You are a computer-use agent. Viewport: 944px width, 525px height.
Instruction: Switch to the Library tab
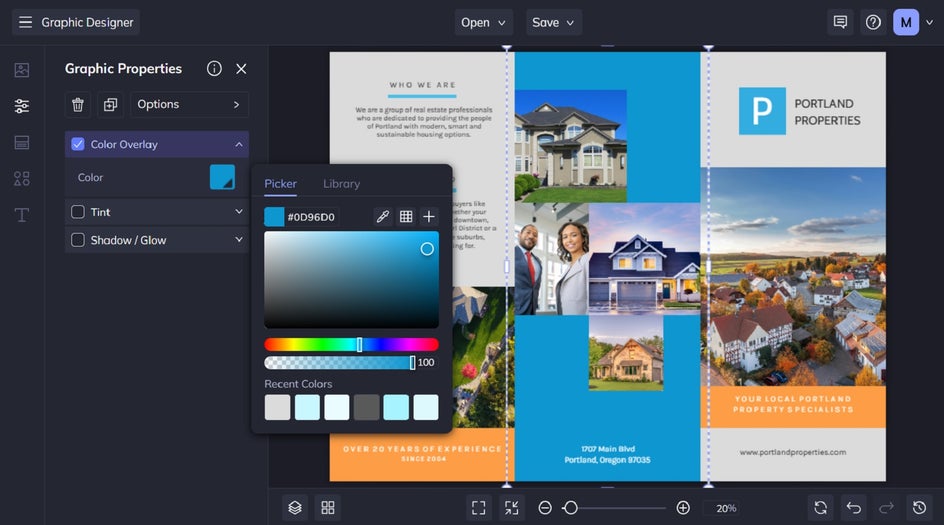341,184
